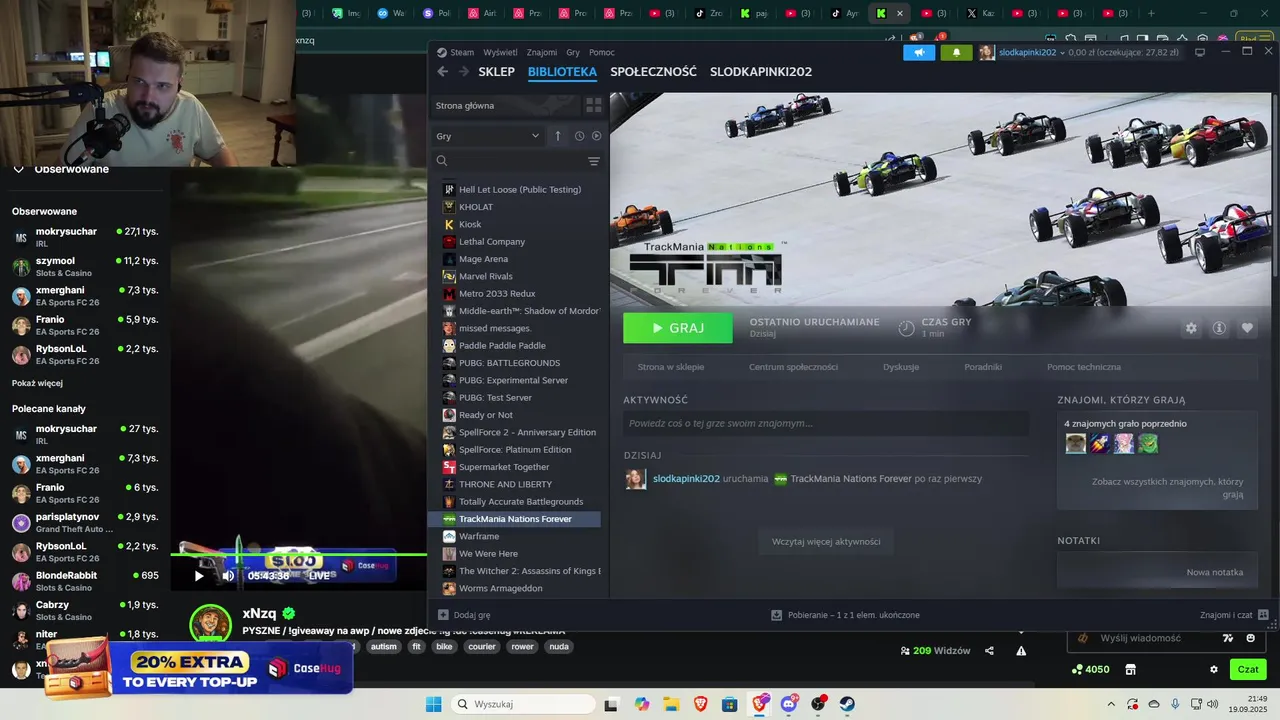Screen dimensions: 1280x720
Task: Create a note with Nowa notatka
Action: [1215, 572]
